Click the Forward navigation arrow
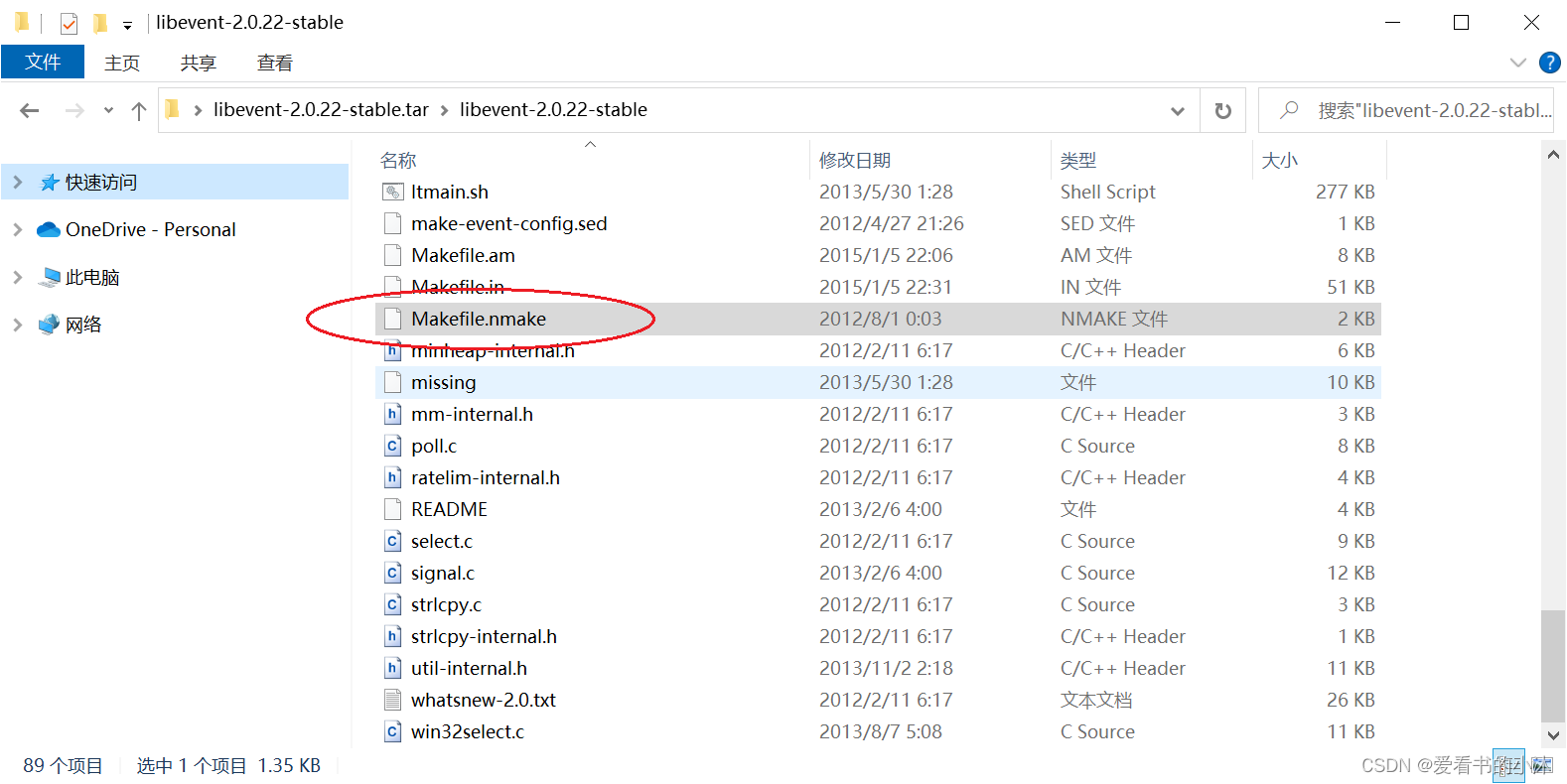1567x784 pixels. coord(74,110)
